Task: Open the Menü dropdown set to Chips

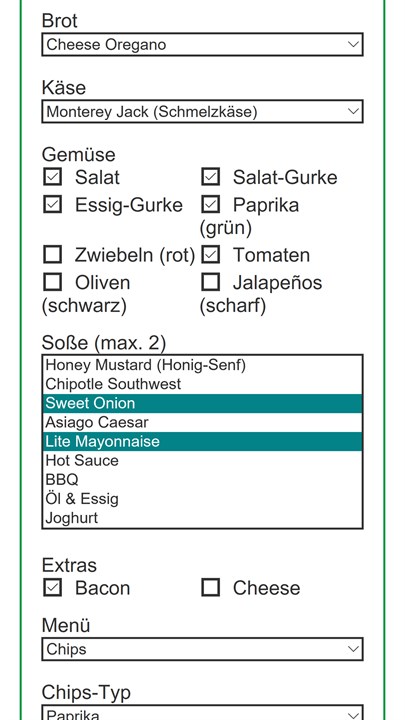Action: click(202, 649)
